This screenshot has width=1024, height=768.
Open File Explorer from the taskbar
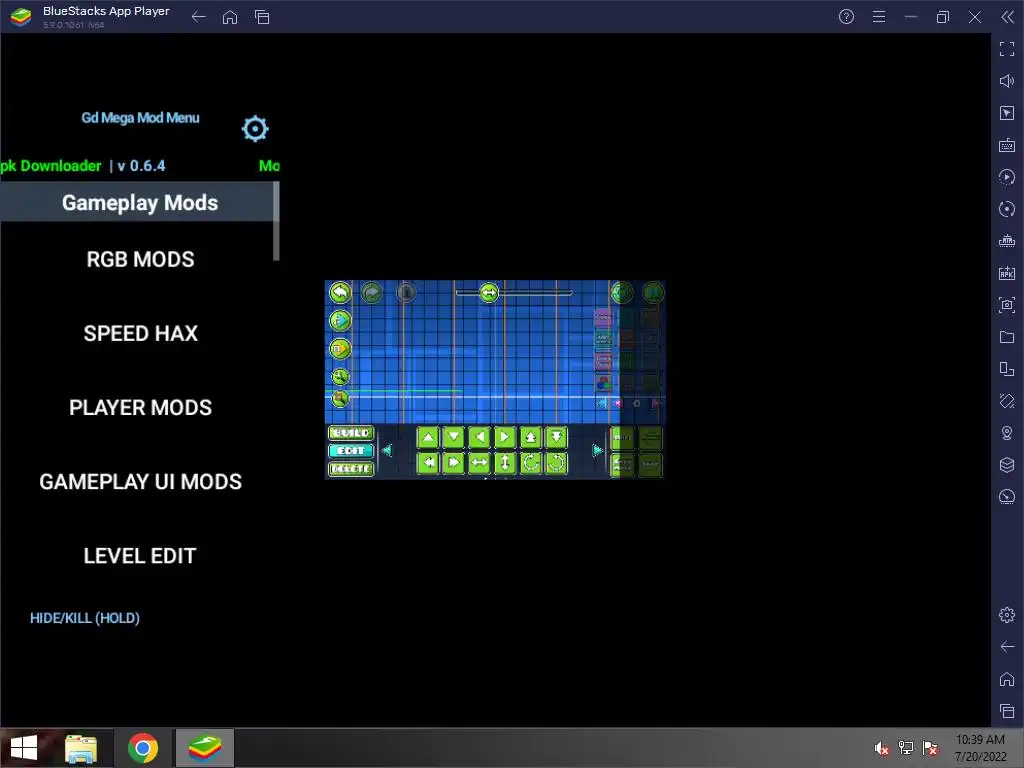pos(81,748)
